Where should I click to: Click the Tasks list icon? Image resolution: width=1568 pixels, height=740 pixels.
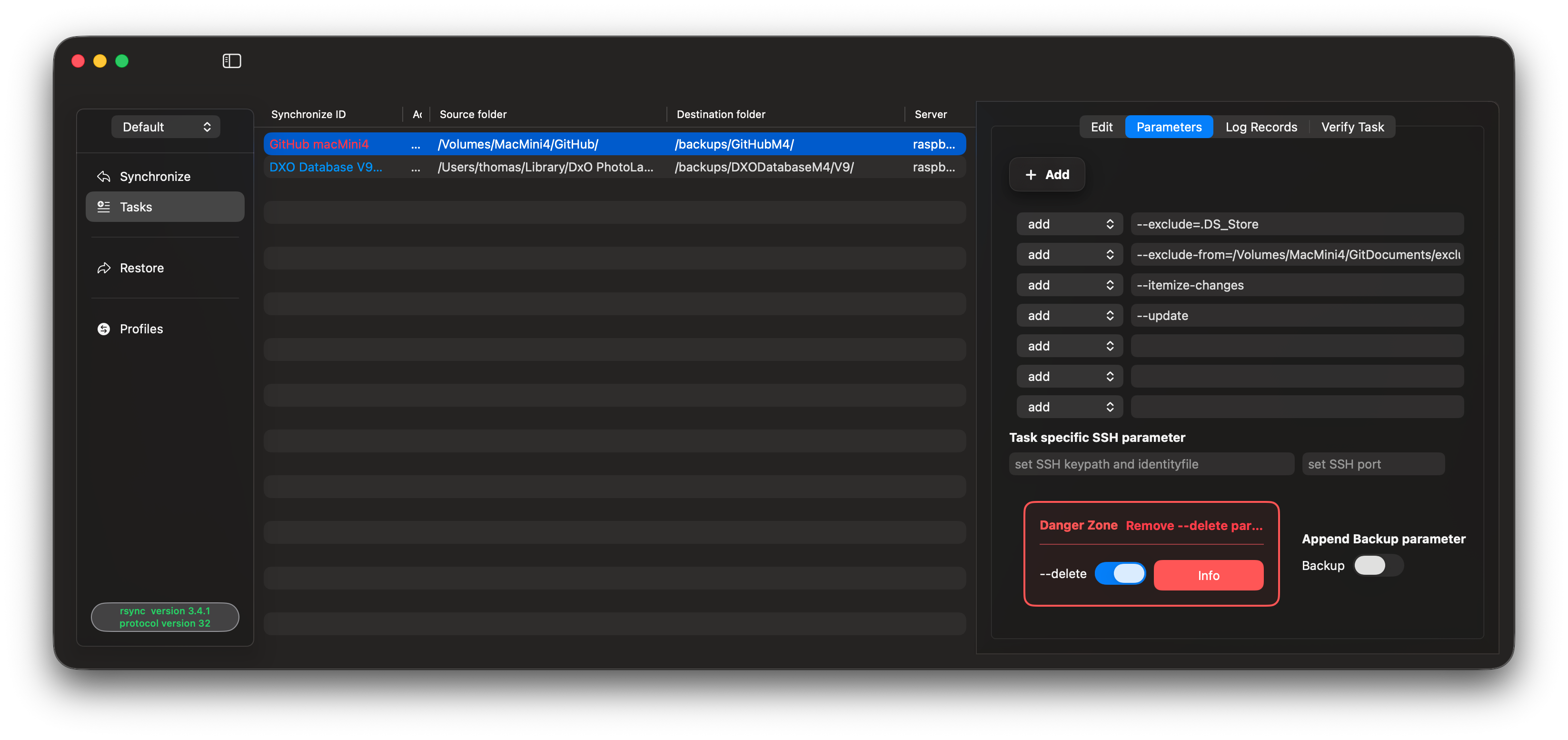pyautogui.click(x=103, y=207)
